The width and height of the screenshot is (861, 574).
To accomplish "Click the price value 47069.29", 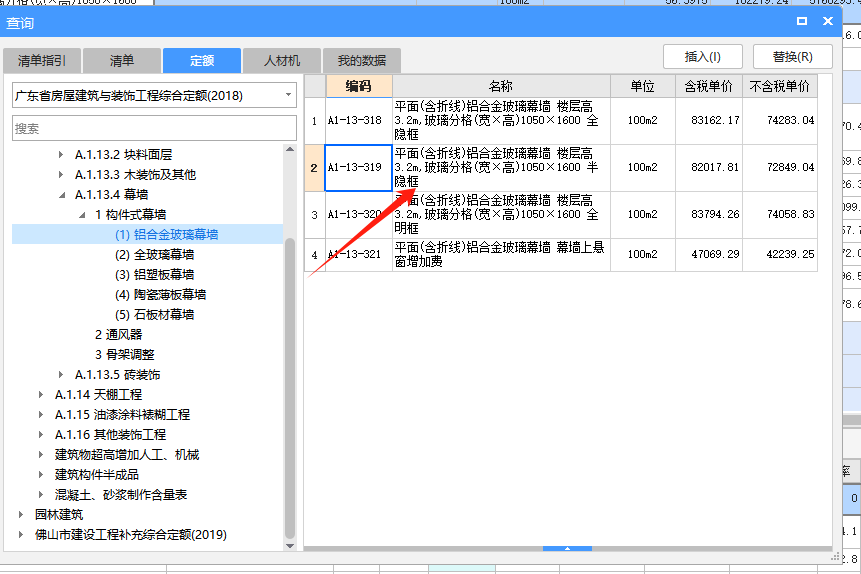I will 715,254.
